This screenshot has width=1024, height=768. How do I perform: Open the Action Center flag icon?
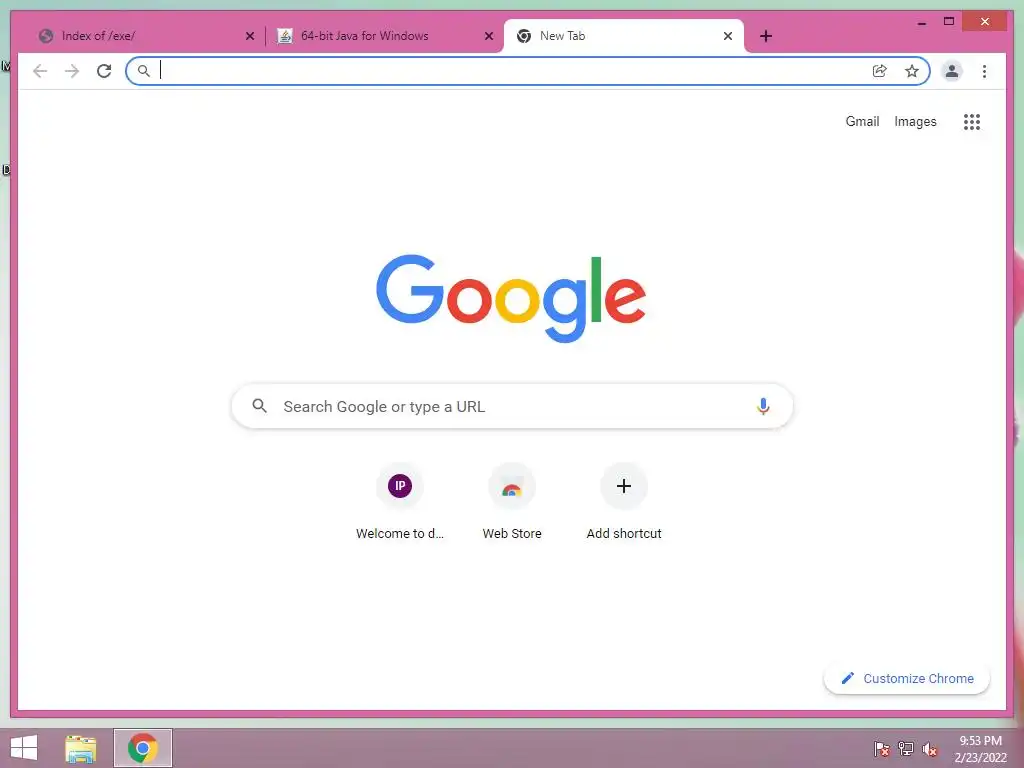click(881, 749)
